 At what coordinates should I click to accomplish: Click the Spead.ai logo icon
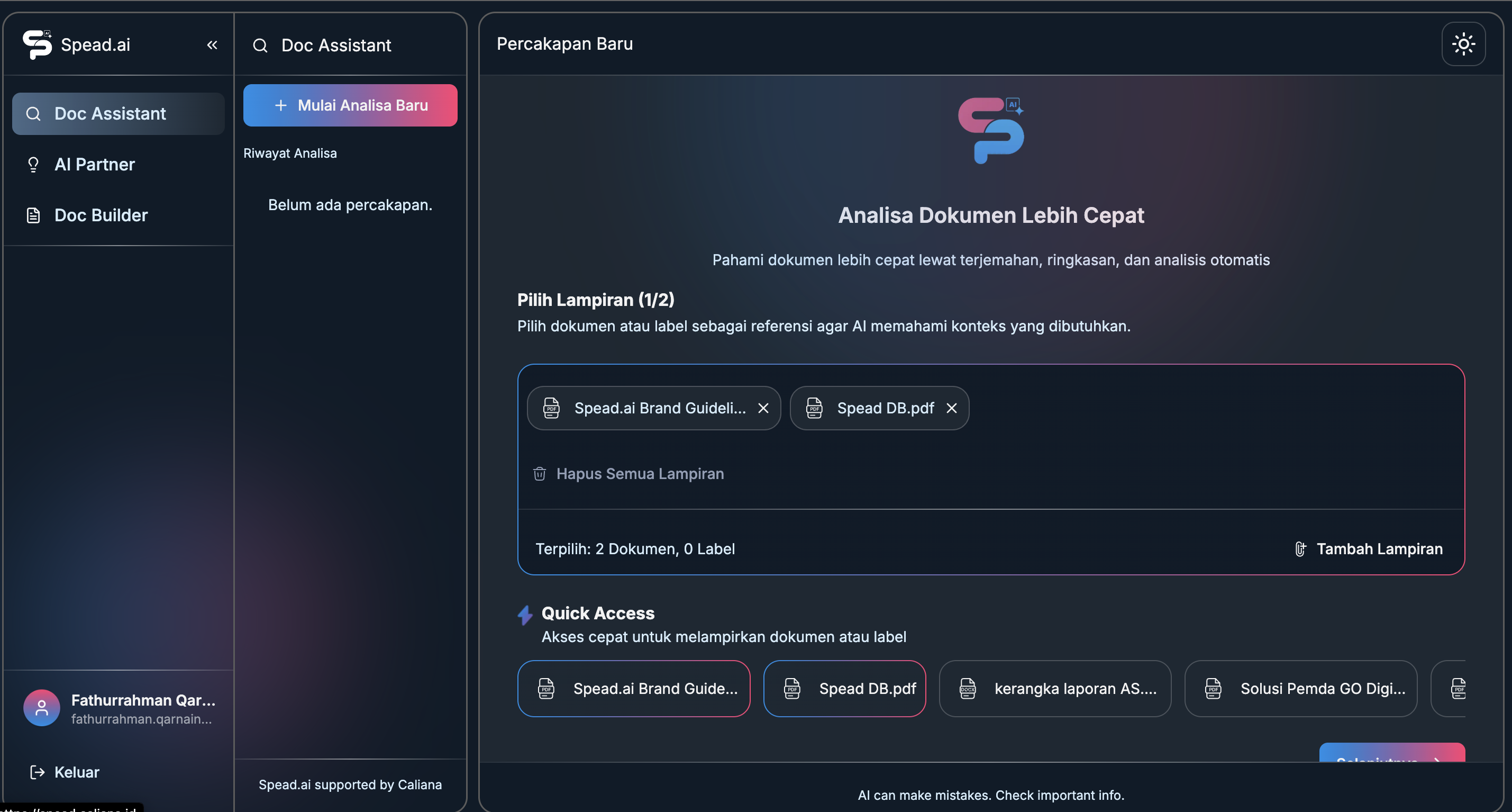click(x=38, y=44)
